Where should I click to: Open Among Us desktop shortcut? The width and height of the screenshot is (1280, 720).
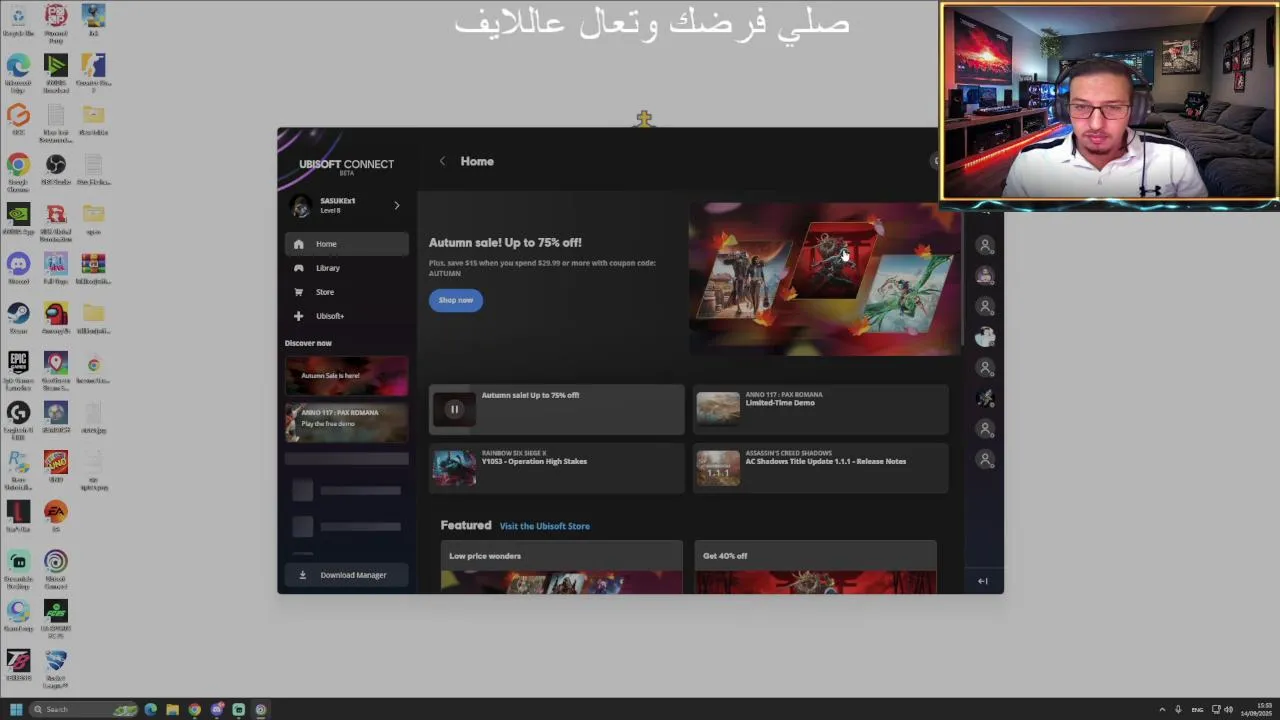[56, 318]
